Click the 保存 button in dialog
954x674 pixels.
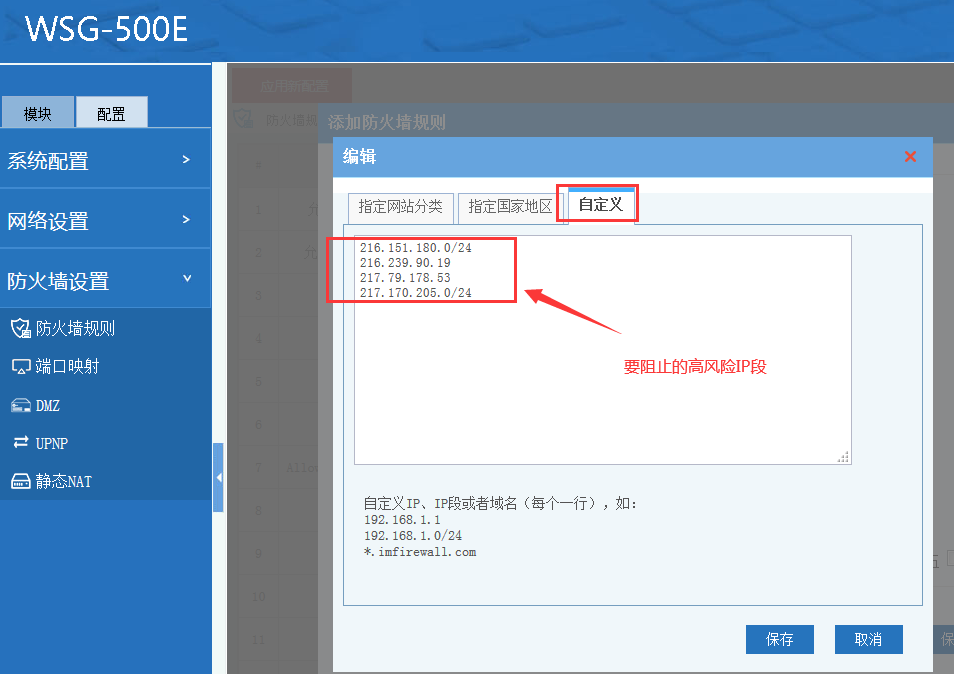(779, 639)
